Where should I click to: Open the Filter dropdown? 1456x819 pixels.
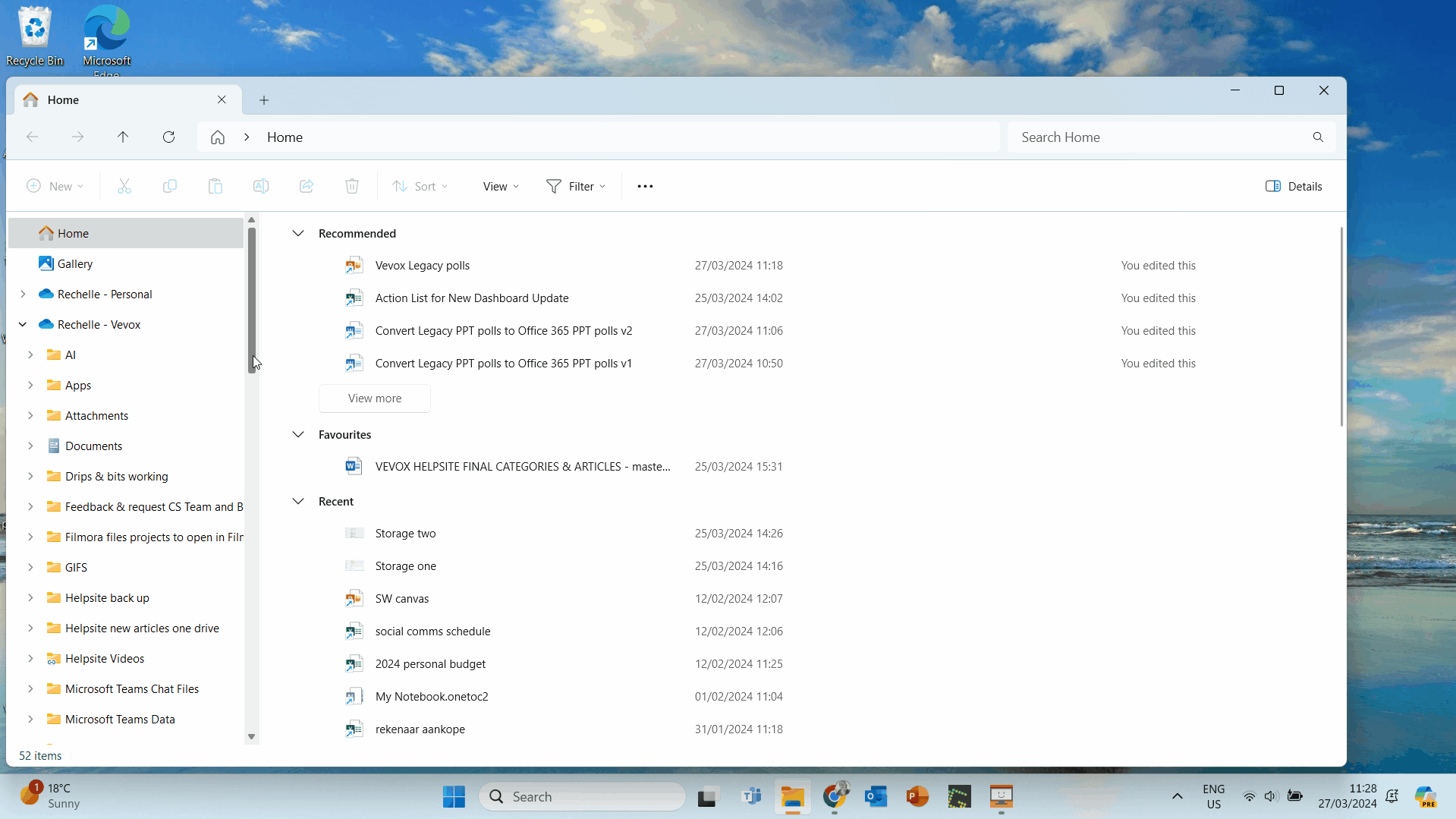(576, 187)
